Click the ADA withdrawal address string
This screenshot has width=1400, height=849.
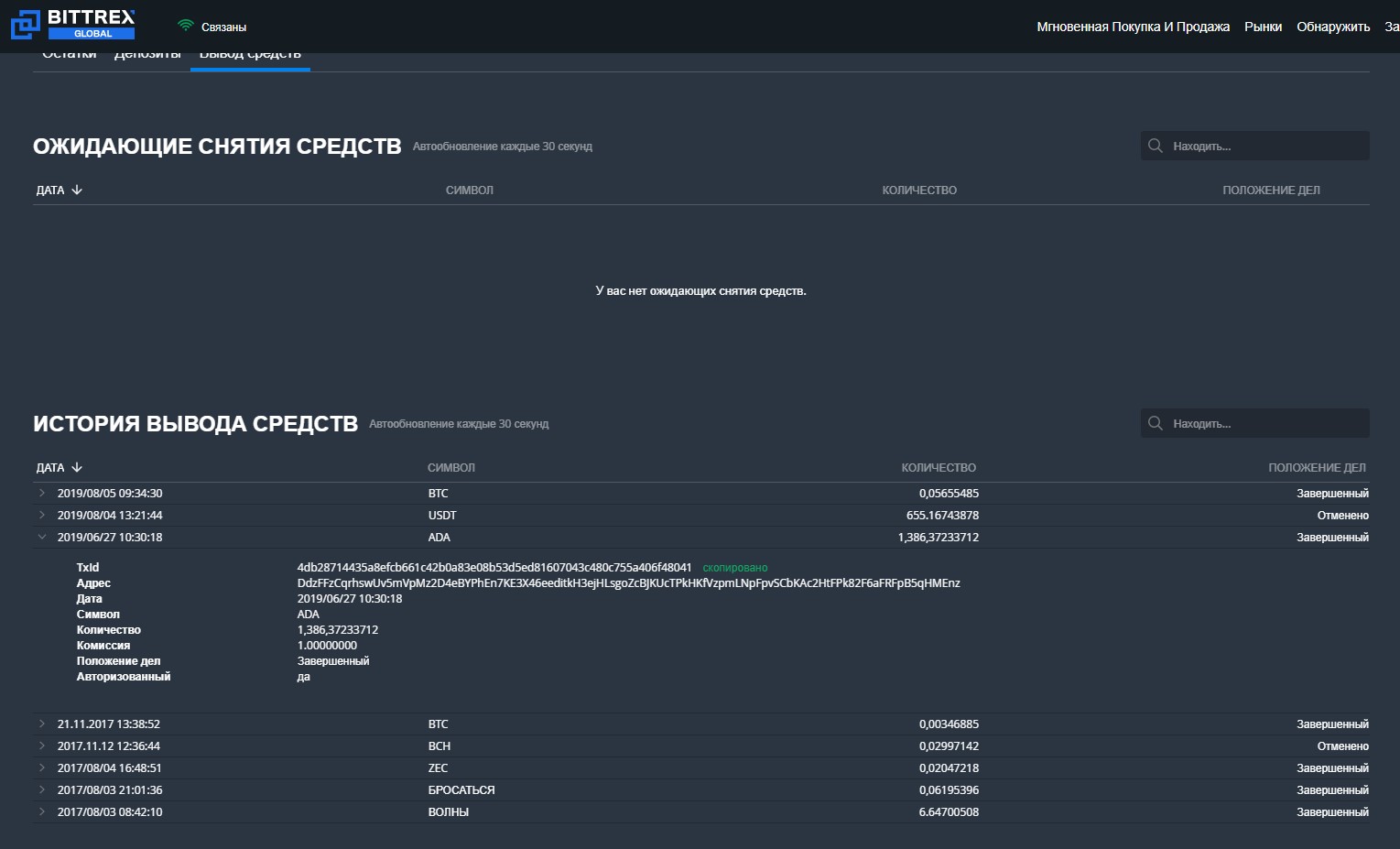[x=628, y=582]
